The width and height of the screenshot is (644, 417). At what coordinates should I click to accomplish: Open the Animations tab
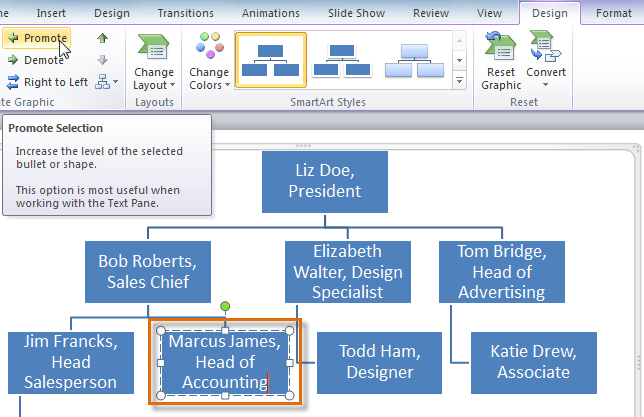click(270, 13)
